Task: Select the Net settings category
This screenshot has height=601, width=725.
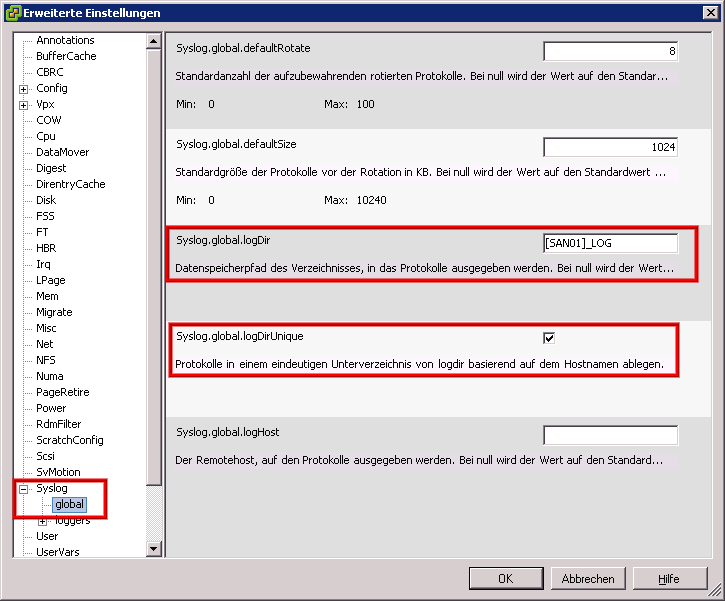Action: (x=45, y=344)
